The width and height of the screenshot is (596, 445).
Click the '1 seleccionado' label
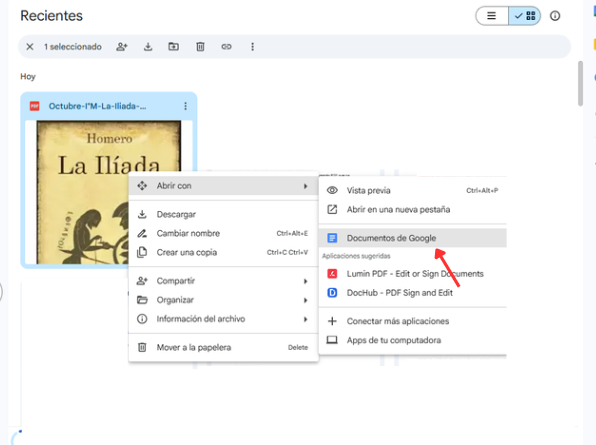pos(73,47)
